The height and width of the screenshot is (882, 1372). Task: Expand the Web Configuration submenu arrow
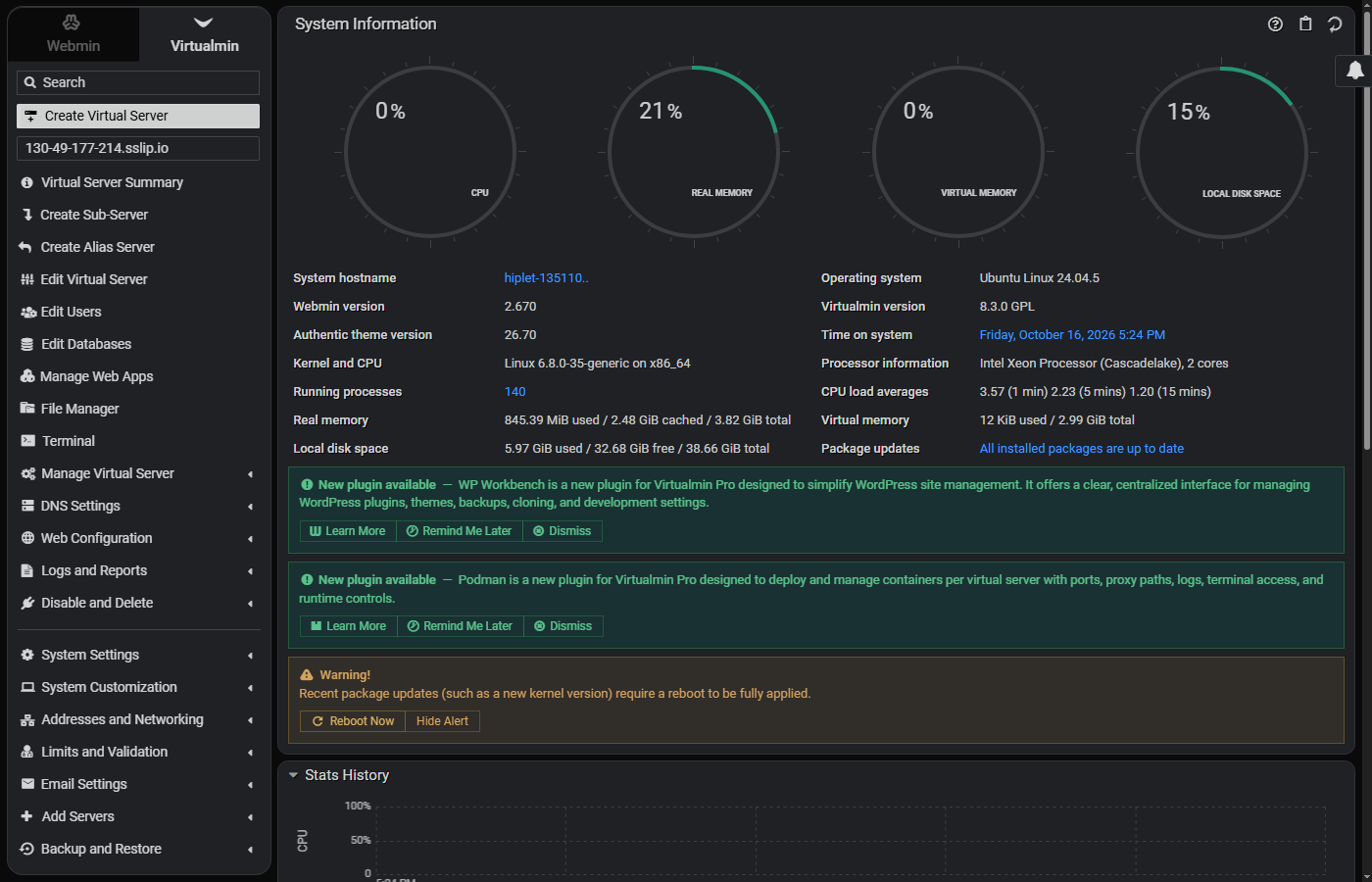pos(250,539)
